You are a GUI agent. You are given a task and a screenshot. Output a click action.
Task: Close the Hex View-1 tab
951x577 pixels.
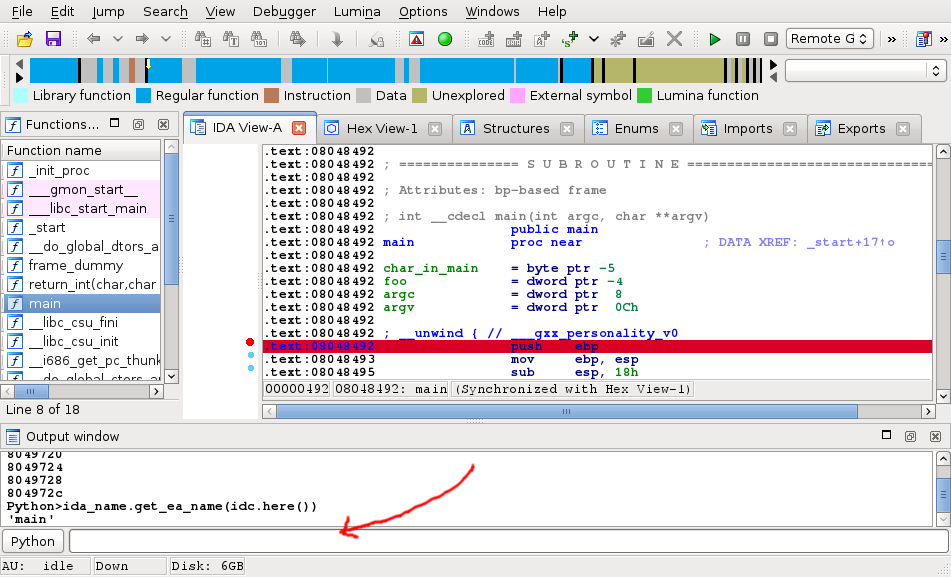(x=436, y=129)
